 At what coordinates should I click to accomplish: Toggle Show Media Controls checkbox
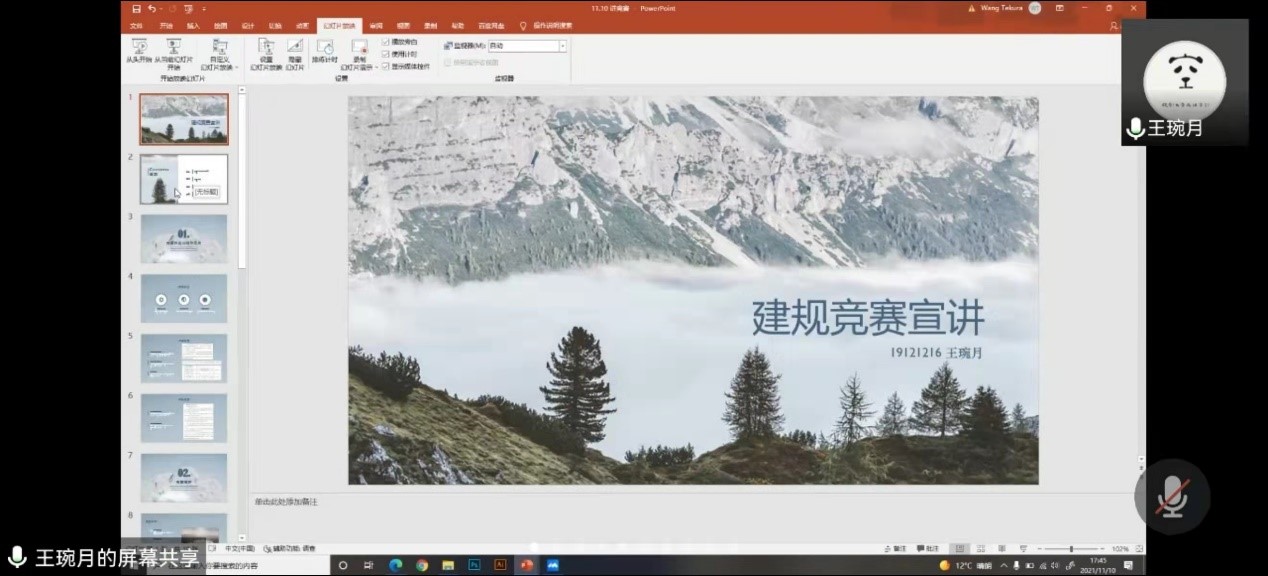(386, 66)
